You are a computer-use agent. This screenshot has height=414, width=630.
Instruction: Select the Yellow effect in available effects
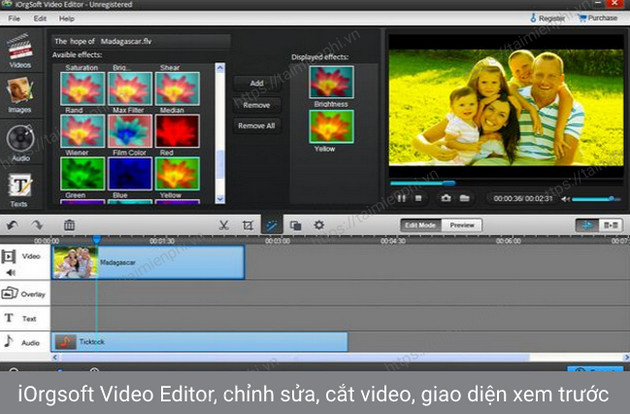point(177,174)
